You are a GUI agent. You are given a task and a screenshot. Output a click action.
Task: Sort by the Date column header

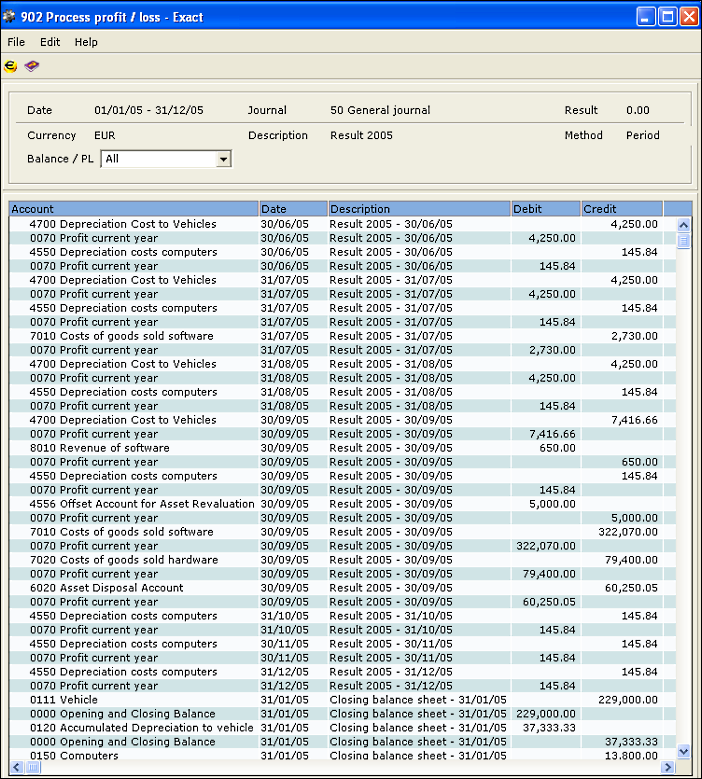(x=293, y=209)
